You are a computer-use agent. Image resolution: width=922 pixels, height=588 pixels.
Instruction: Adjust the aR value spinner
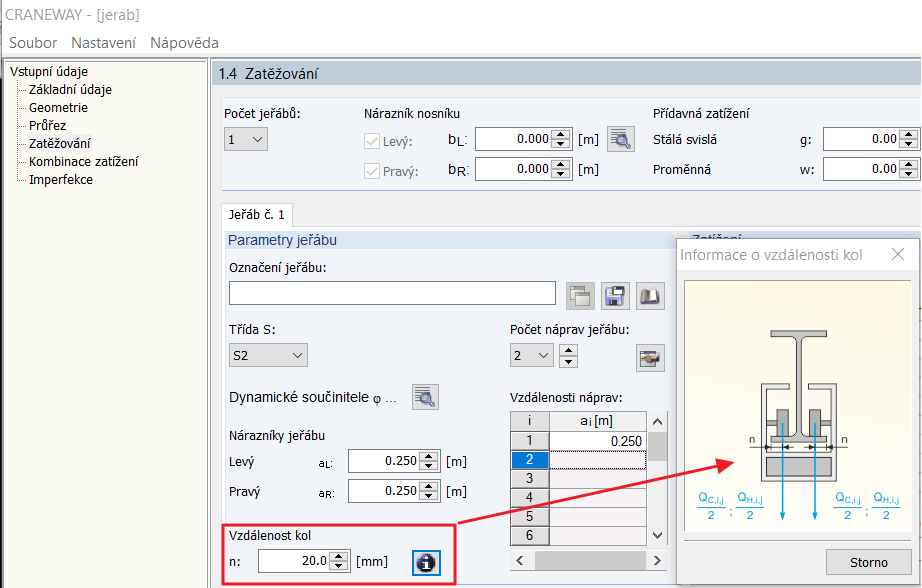click(429, 491)
